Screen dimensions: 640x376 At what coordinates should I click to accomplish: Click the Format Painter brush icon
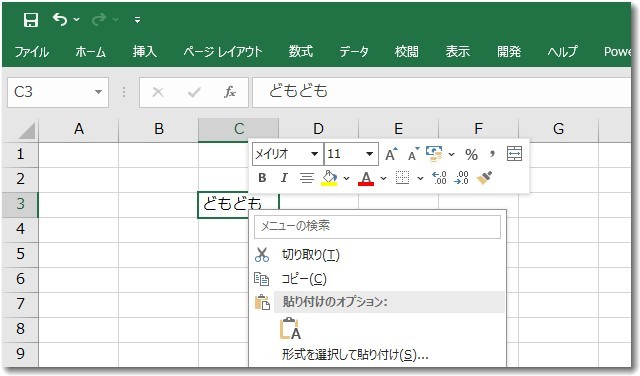point(484,178)
